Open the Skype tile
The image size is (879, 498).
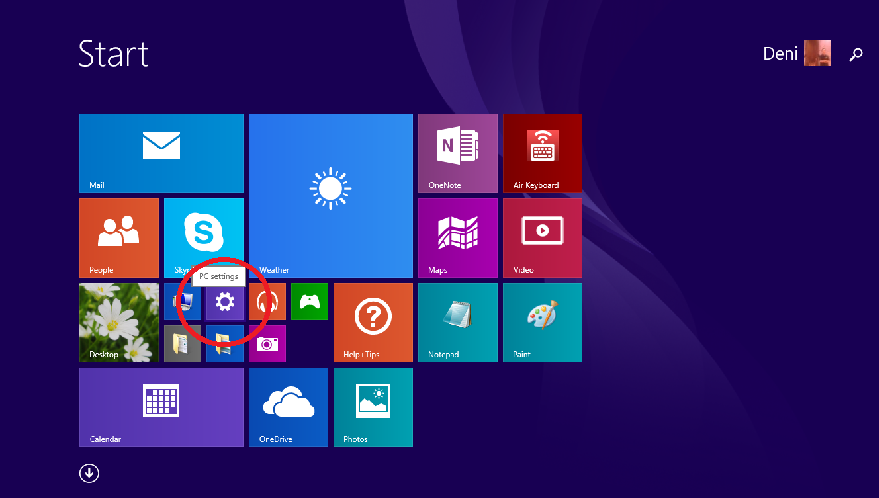point(204,238)
